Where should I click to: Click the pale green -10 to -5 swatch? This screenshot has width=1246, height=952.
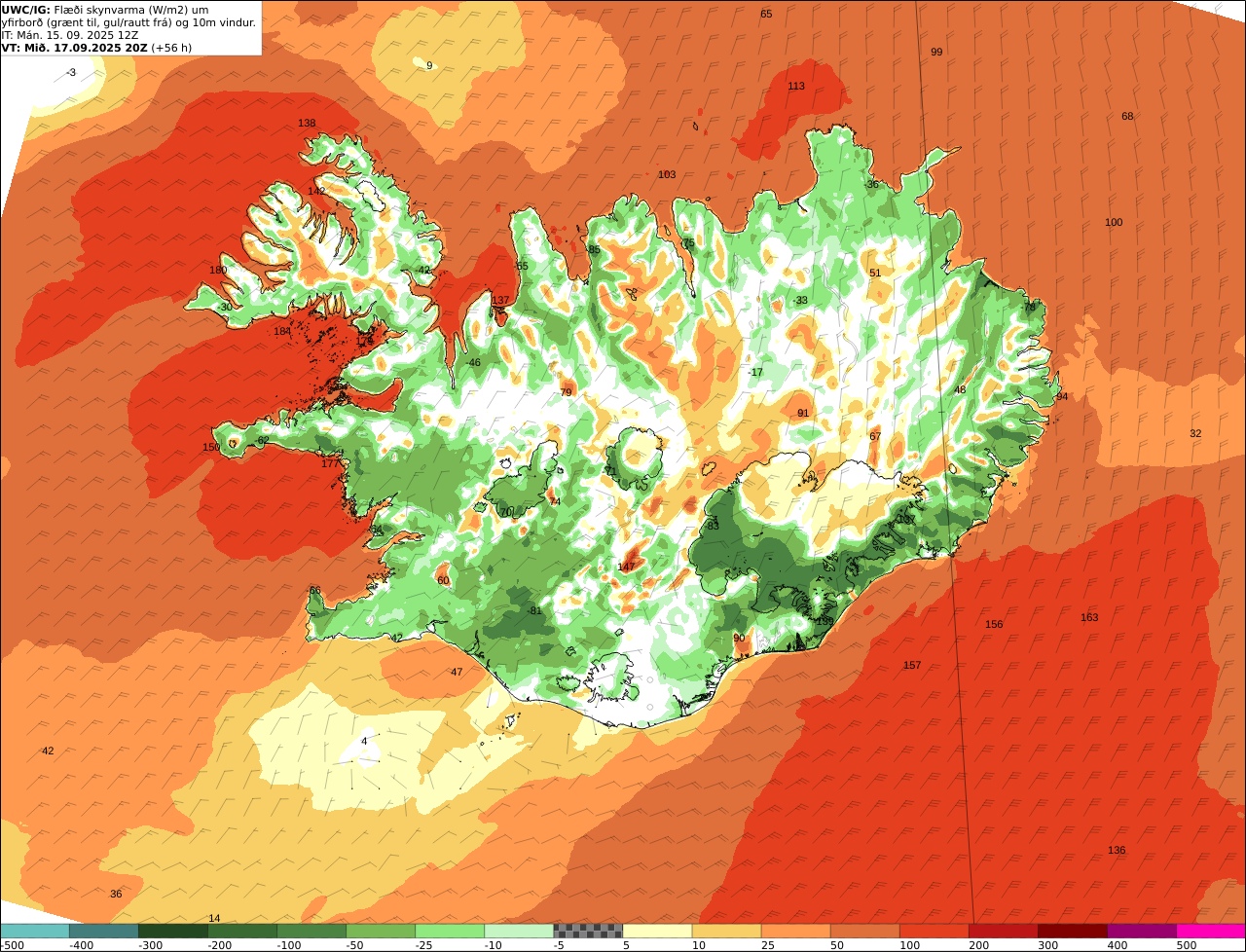coord(518,931)
